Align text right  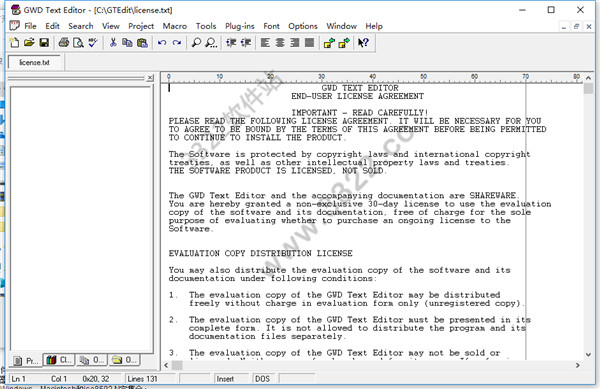pos(294,42)
